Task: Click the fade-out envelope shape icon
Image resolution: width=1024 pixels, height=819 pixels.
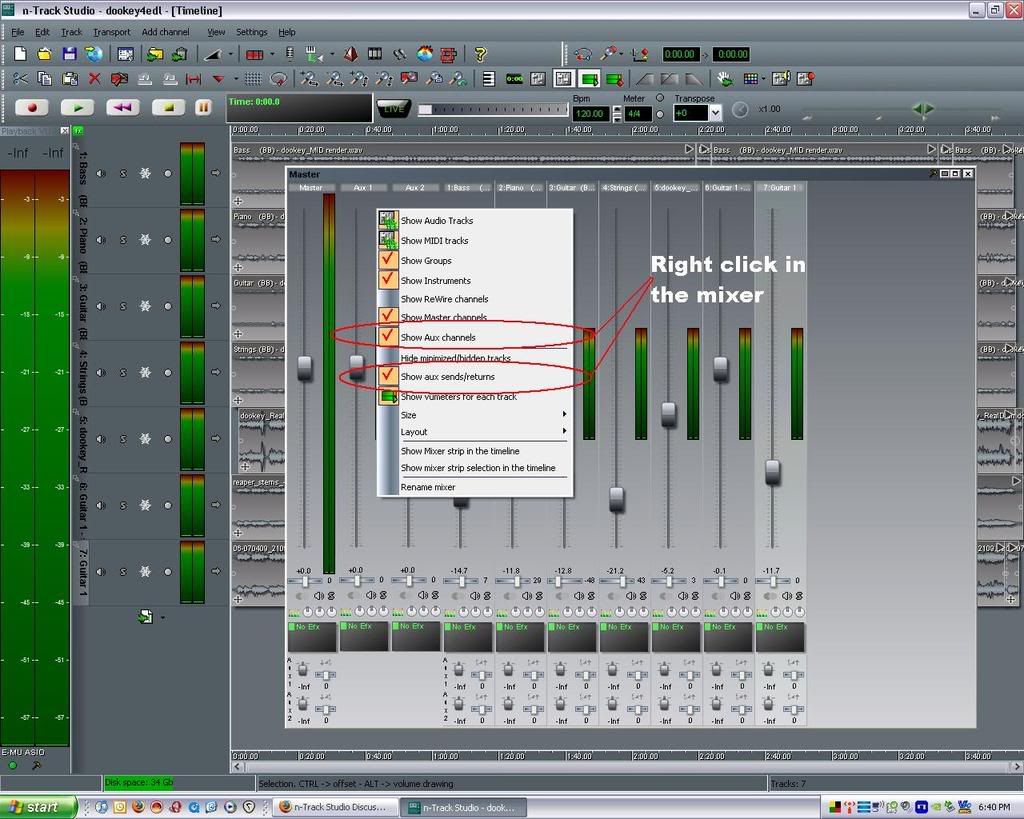Action: tap(694, 79)
